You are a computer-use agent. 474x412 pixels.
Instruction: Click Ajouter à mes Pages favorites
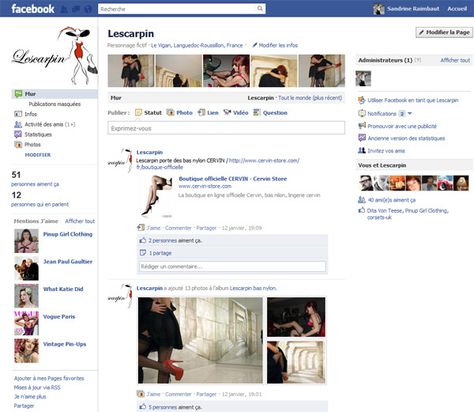pyautogui.click(x=49, y=378)
